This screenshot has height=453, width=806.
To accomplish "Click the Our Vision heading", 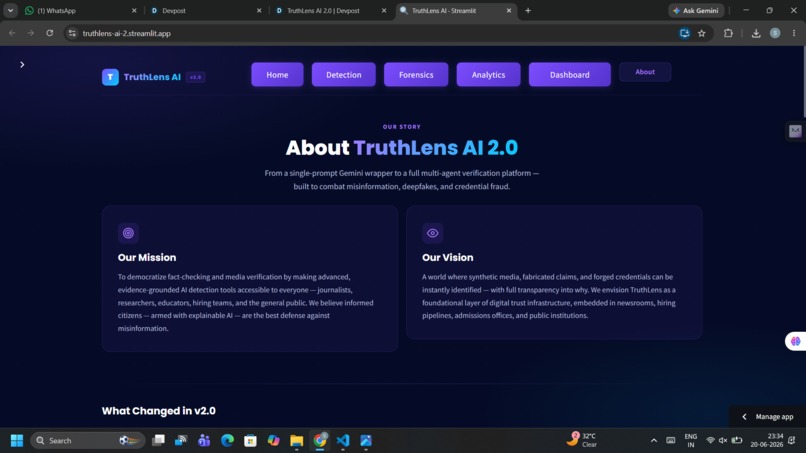I will [448, 258].
